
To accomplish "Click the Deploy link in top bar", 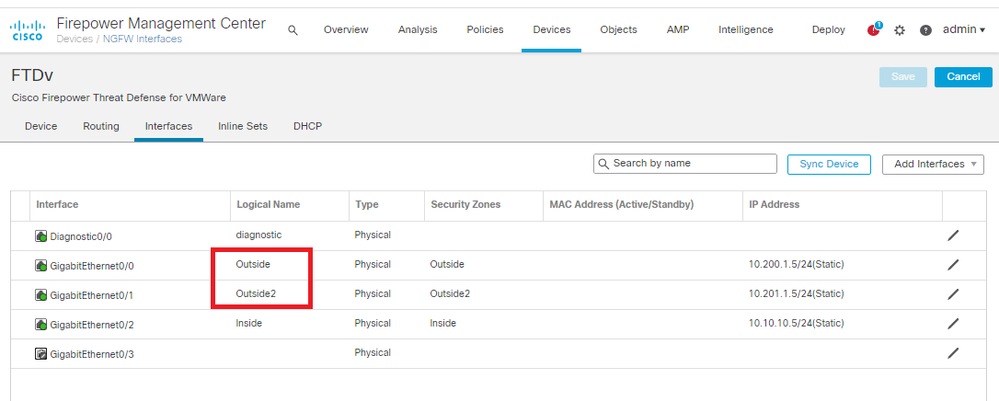I will pyautogui.click(x=828, y=30).
